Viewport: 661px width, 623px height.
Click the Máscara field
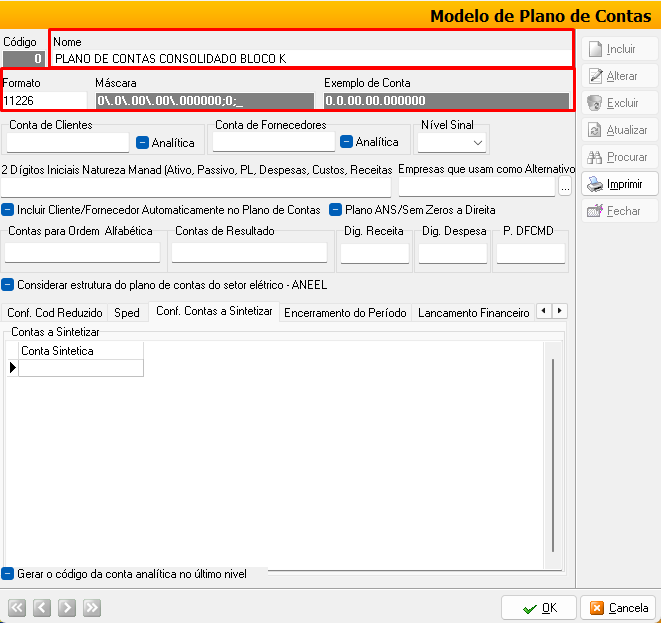coord(205,101)
